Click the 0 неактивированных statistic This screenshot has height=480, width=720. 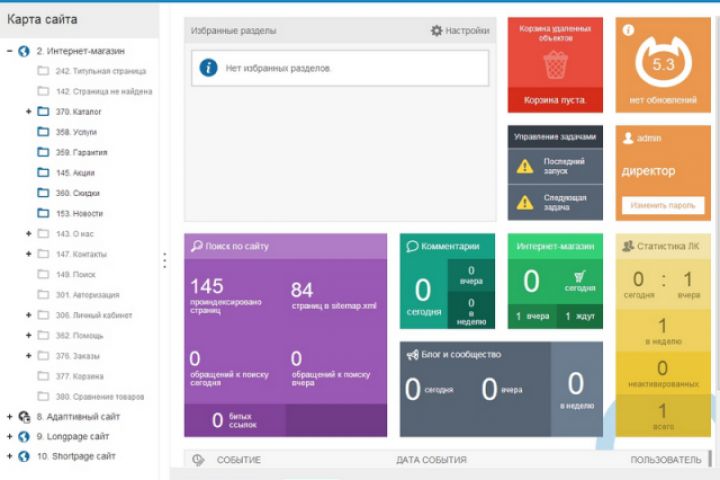point(663,373)
